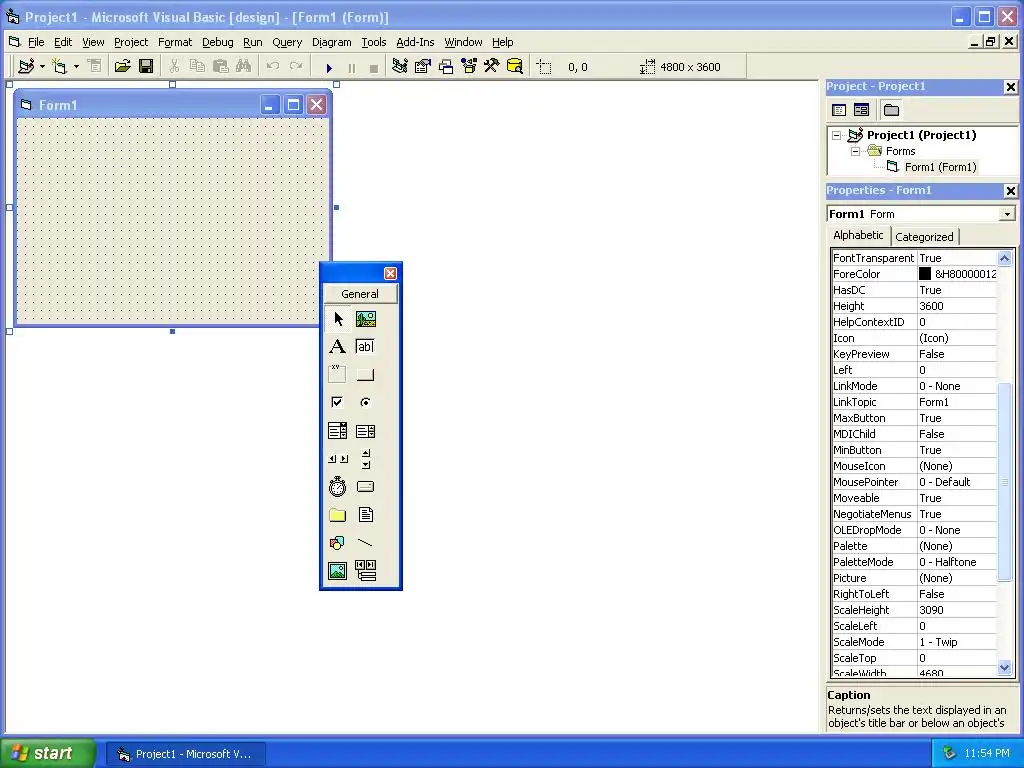
Task: Show the Toolbox via hammer-wrench icon
Action: tap(492, 67)
